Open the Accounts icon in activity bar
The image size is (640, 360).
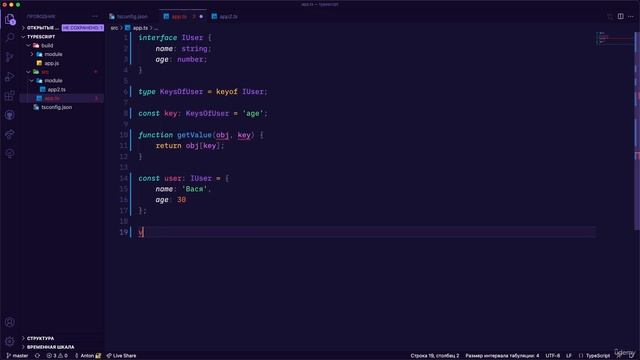tap(10, 322)
